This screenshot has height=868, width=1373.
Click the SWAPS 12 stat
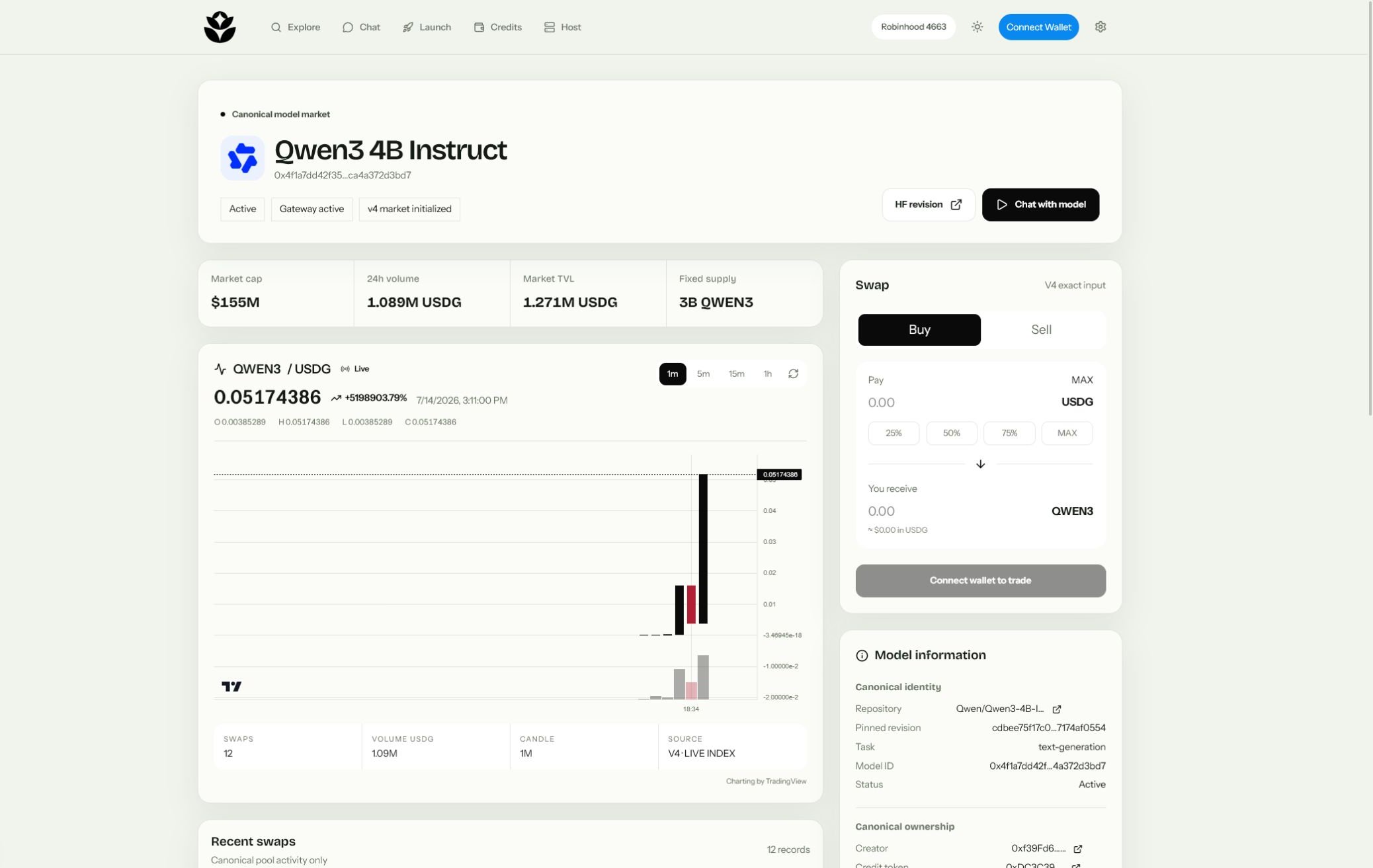(288, 747)
